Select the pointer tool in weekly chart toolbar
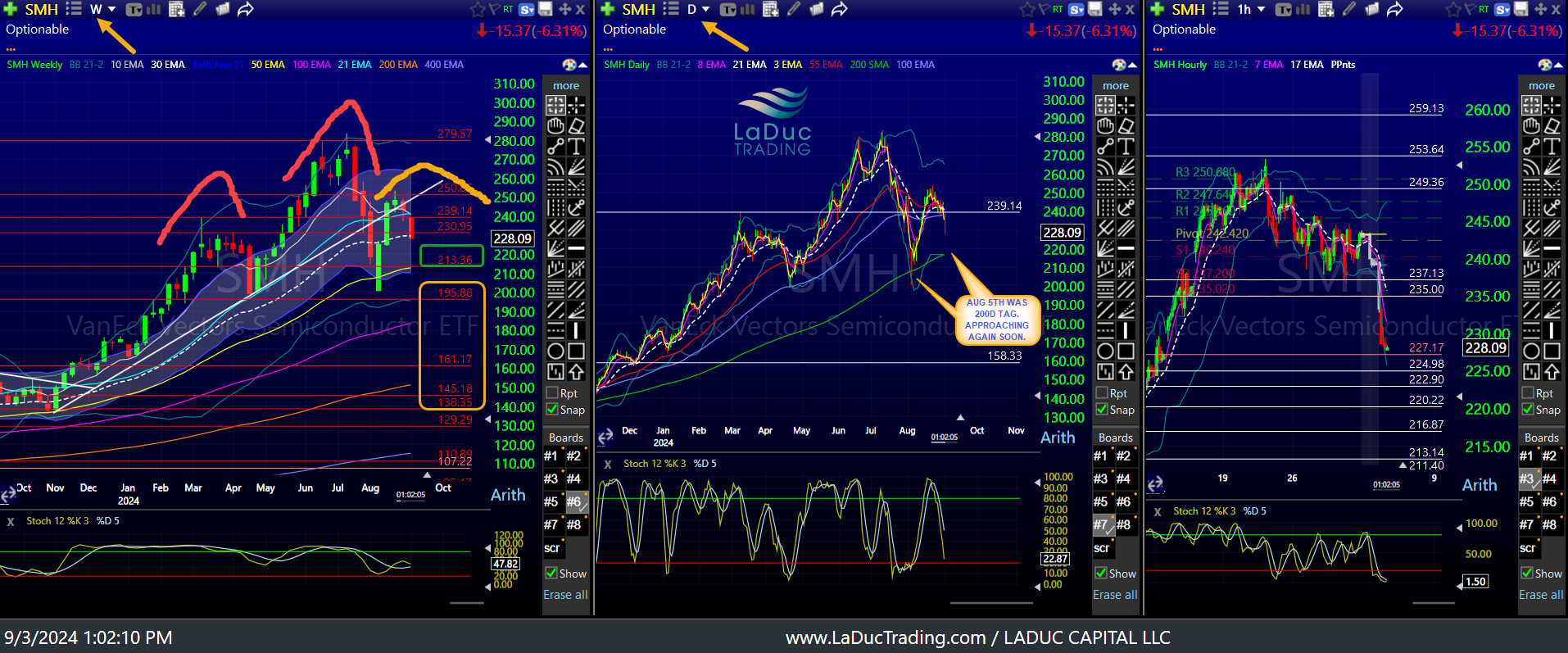 coord(555,105)
